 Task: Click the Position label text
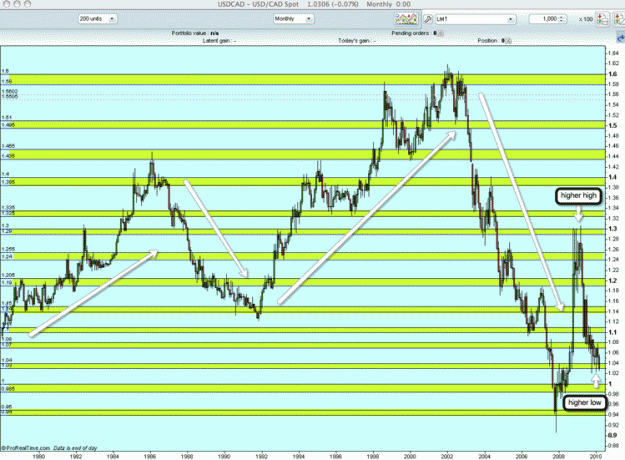pos(489,41)
